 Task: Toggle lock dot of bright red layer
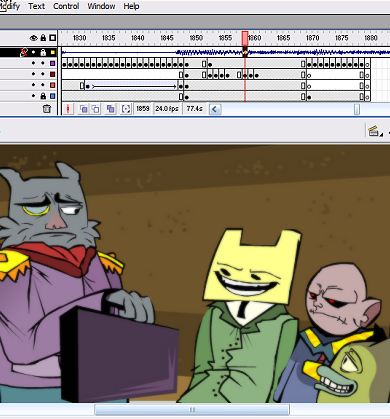[x=43, y=85]
